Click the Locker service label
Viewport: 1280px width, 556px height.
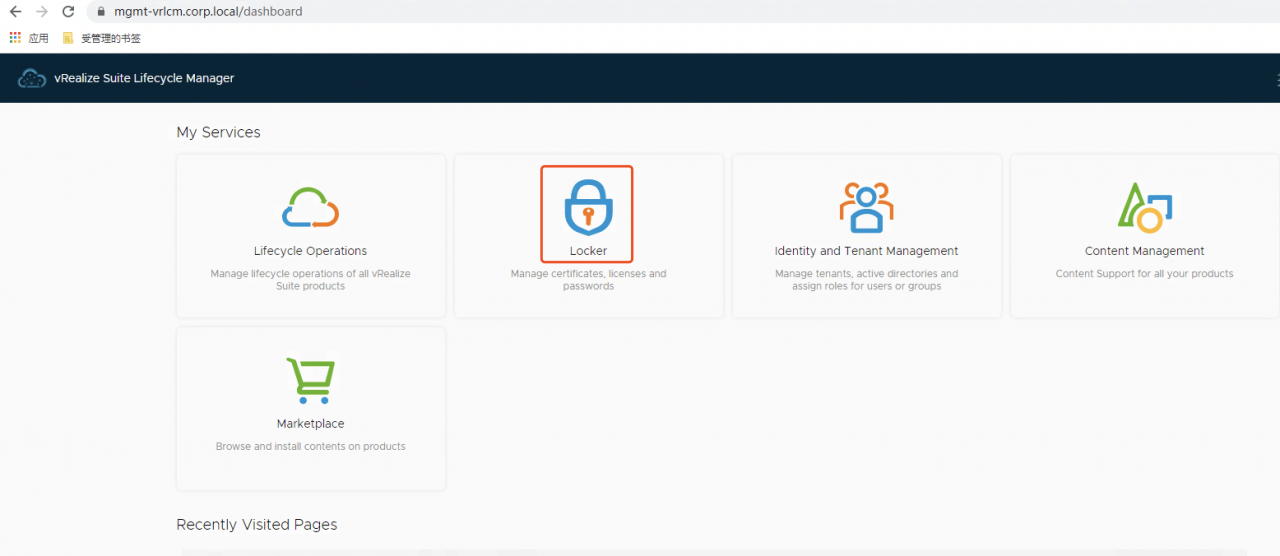588,251
